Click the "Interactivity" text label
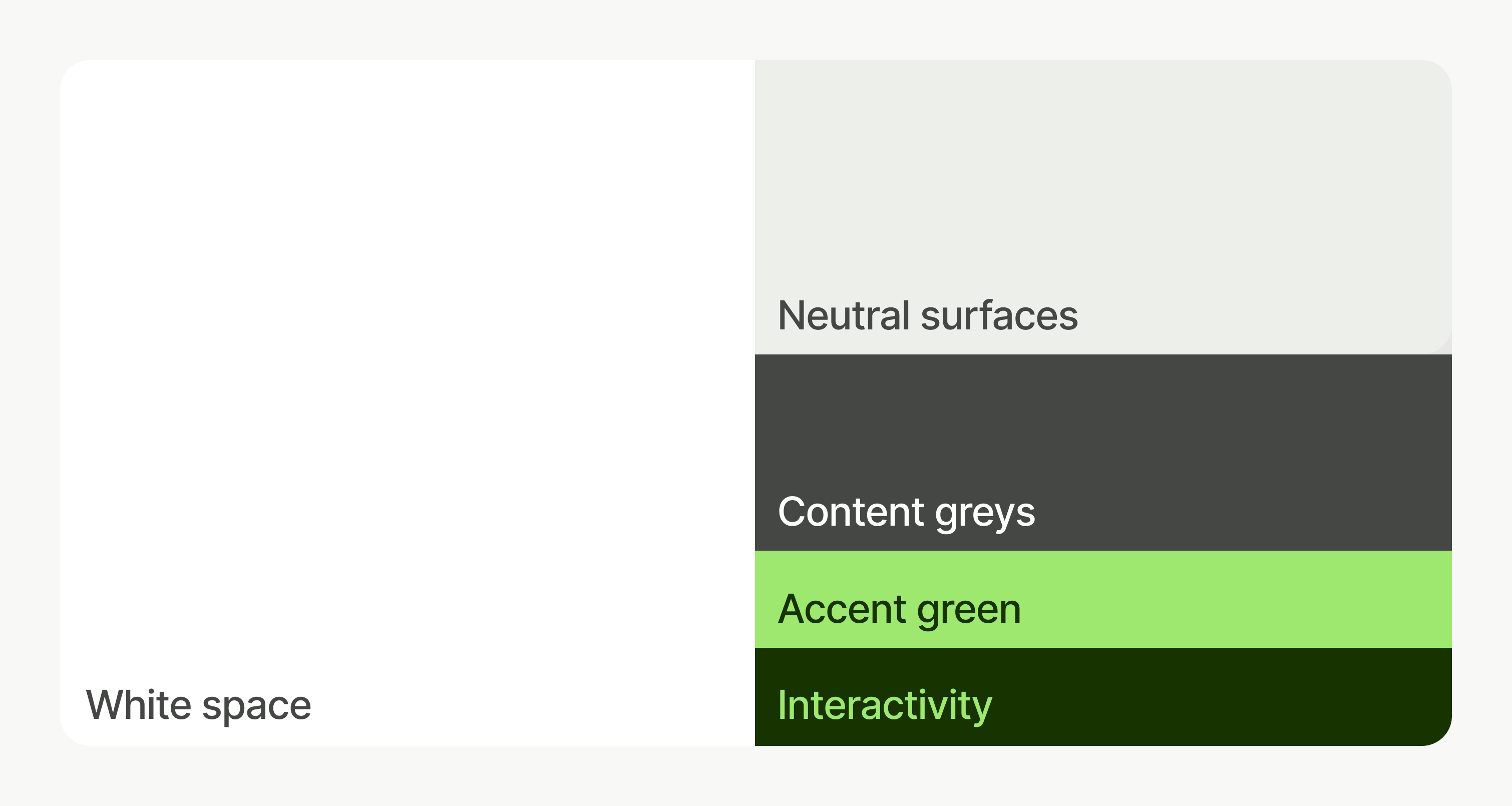1512x806 pixels. [x=885, y=704]
